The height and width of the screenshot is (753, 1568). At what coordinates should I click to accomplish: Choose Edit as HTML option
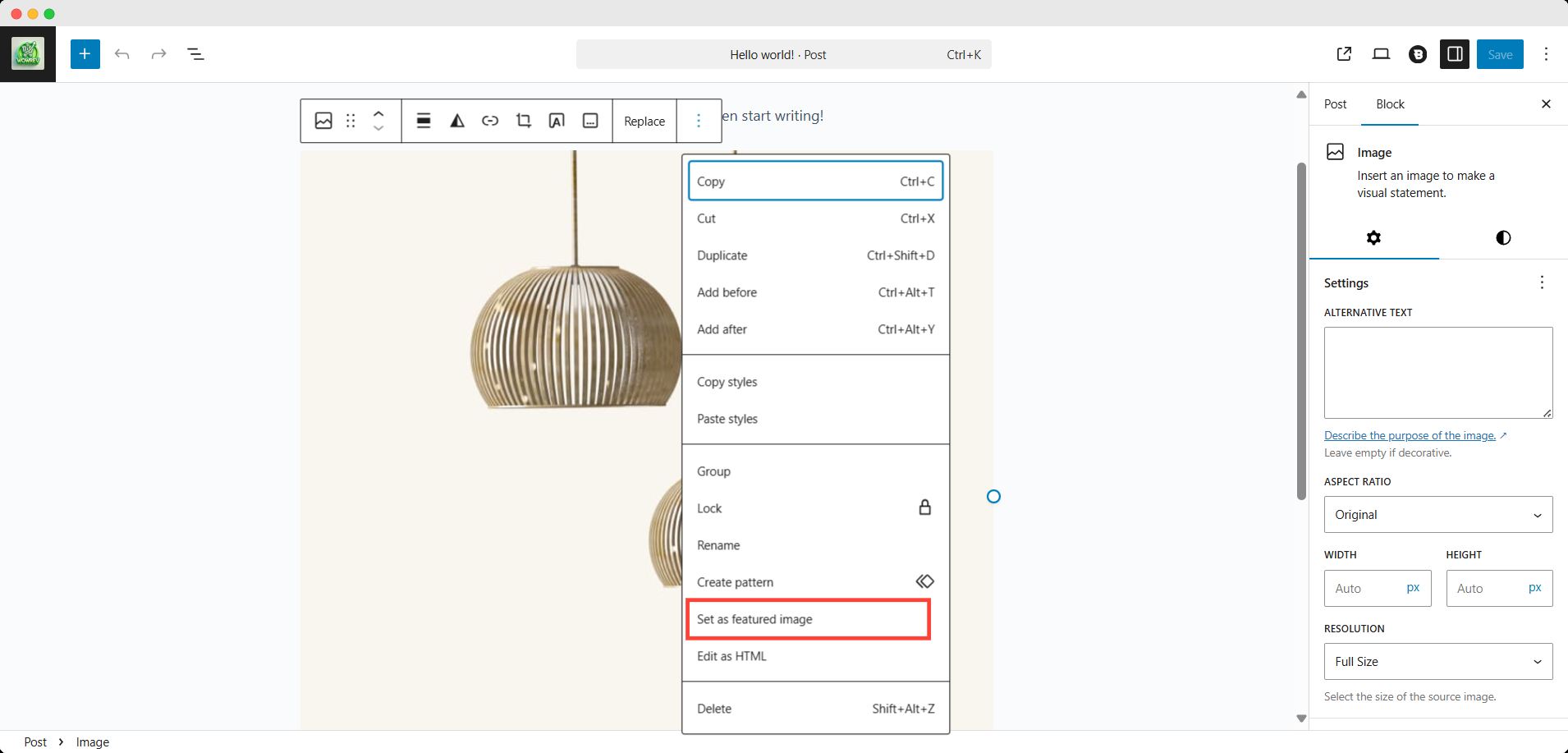pos(815,656)
